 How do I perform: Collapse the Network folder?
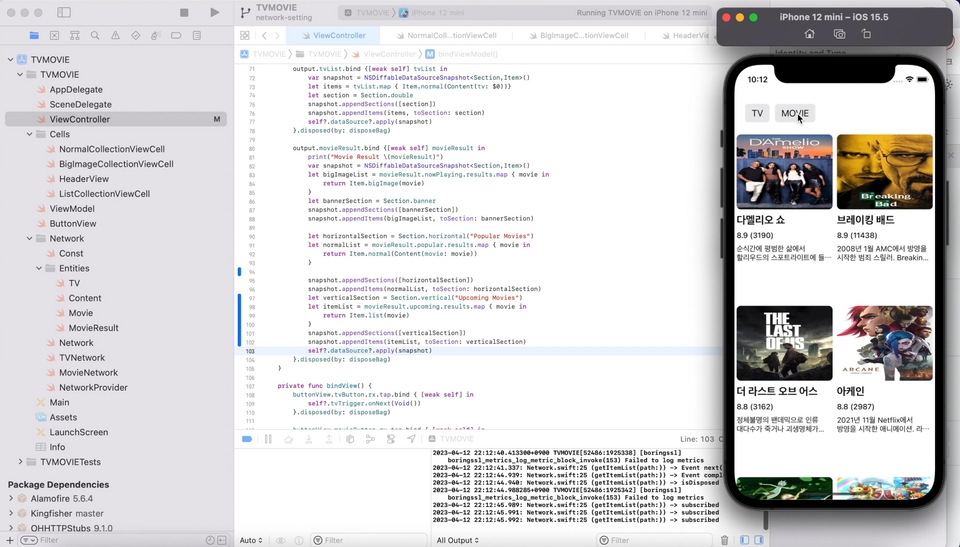(x=29, y=238)
